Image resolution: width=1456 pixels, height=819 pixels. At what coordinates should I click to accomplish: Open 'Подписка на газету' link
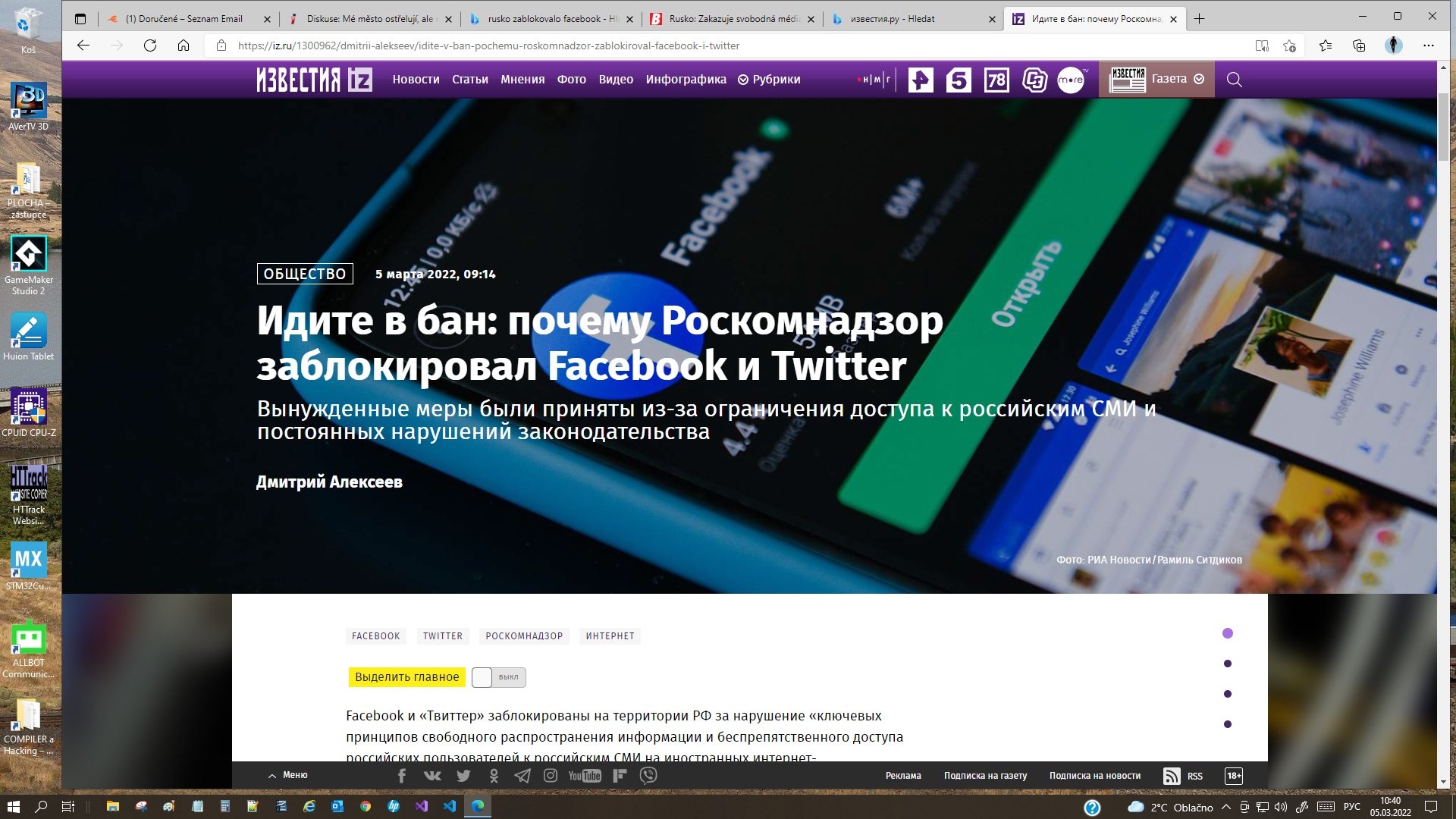[x=985, y=776]
